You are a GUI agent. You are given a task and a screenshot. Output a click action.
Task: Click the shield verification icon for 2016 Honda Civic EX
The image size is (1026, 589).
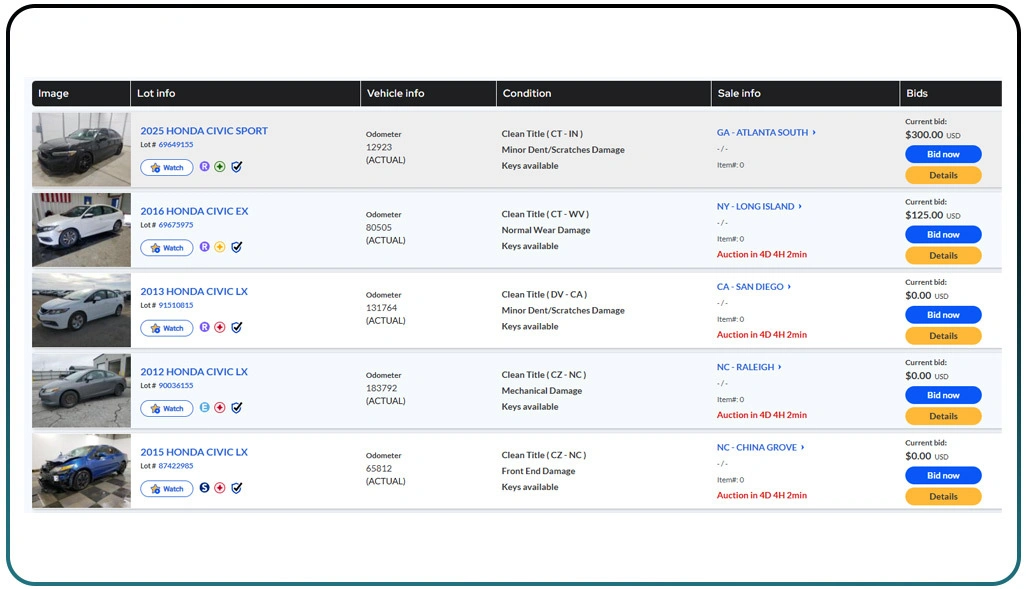point(236,247)
